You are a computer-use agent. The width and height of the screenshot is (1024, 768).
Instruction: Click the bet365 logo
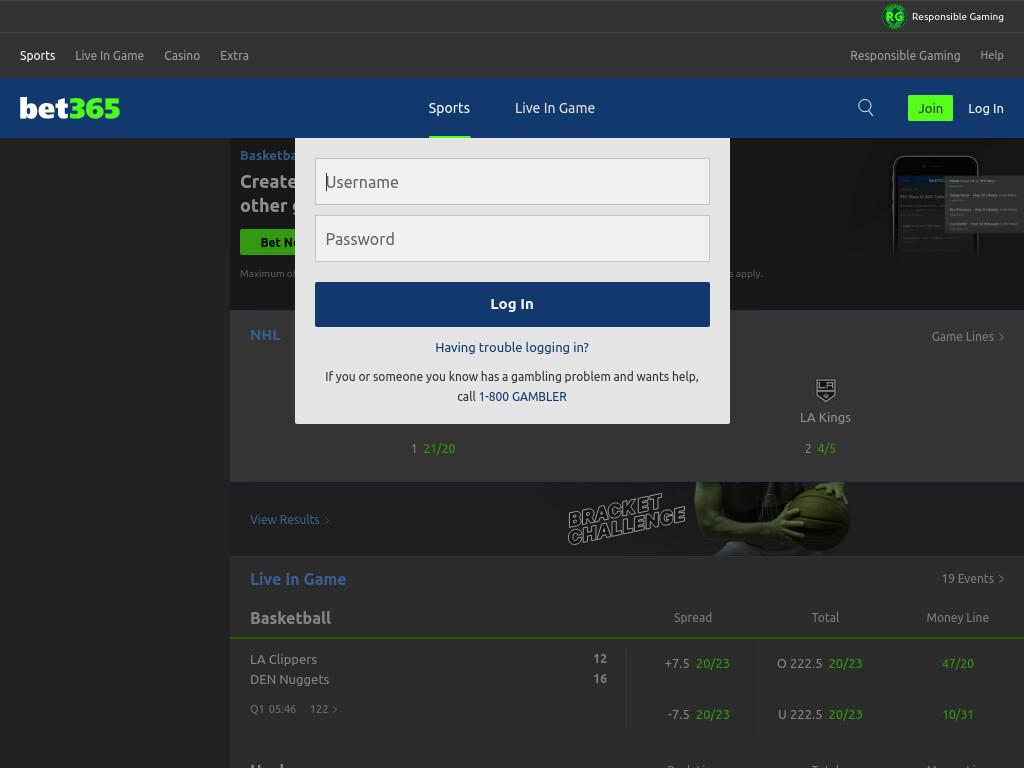(x=70, y=108)
